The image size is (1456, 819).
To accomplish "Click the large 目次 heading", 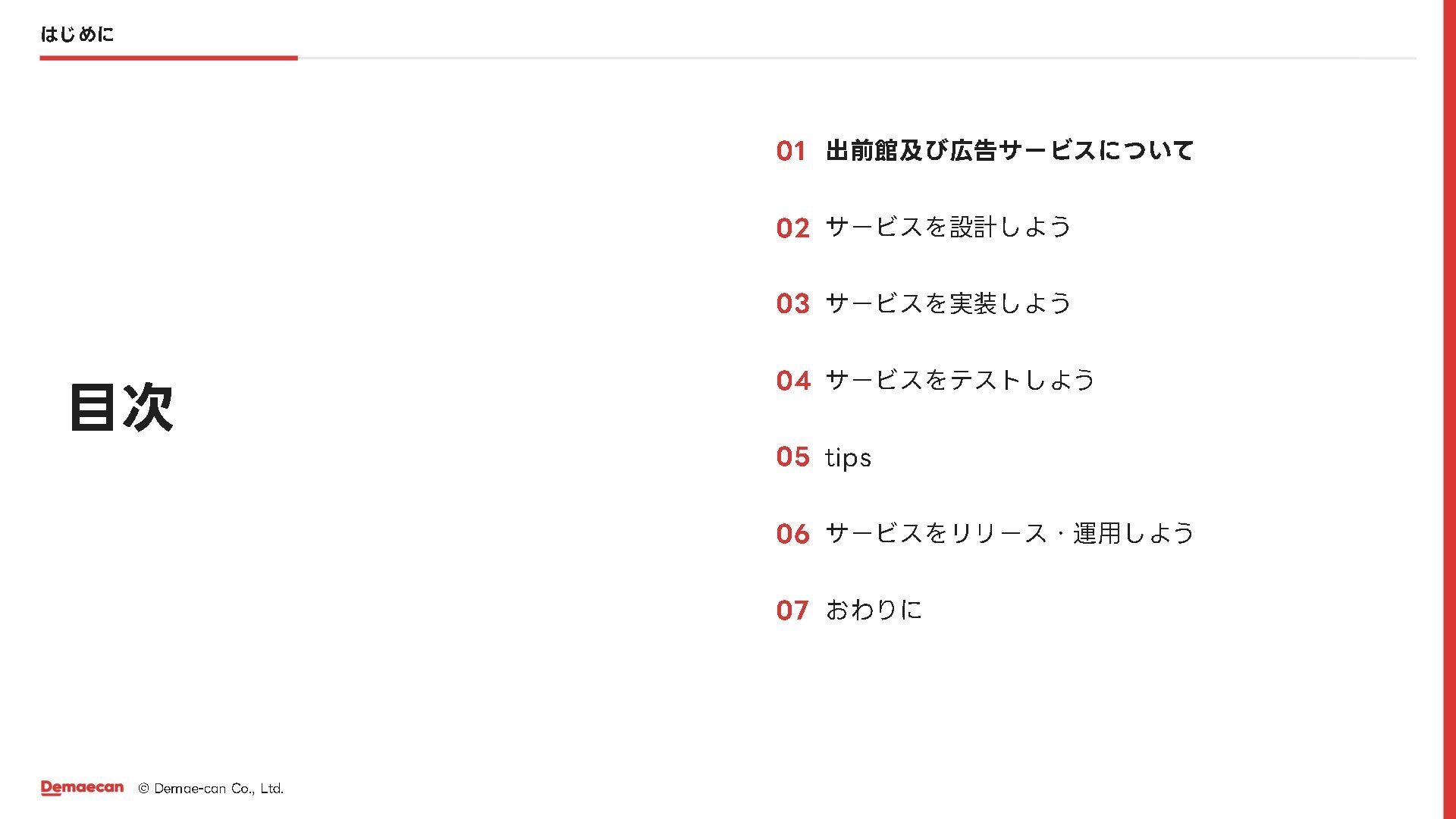I will [121, 407].
